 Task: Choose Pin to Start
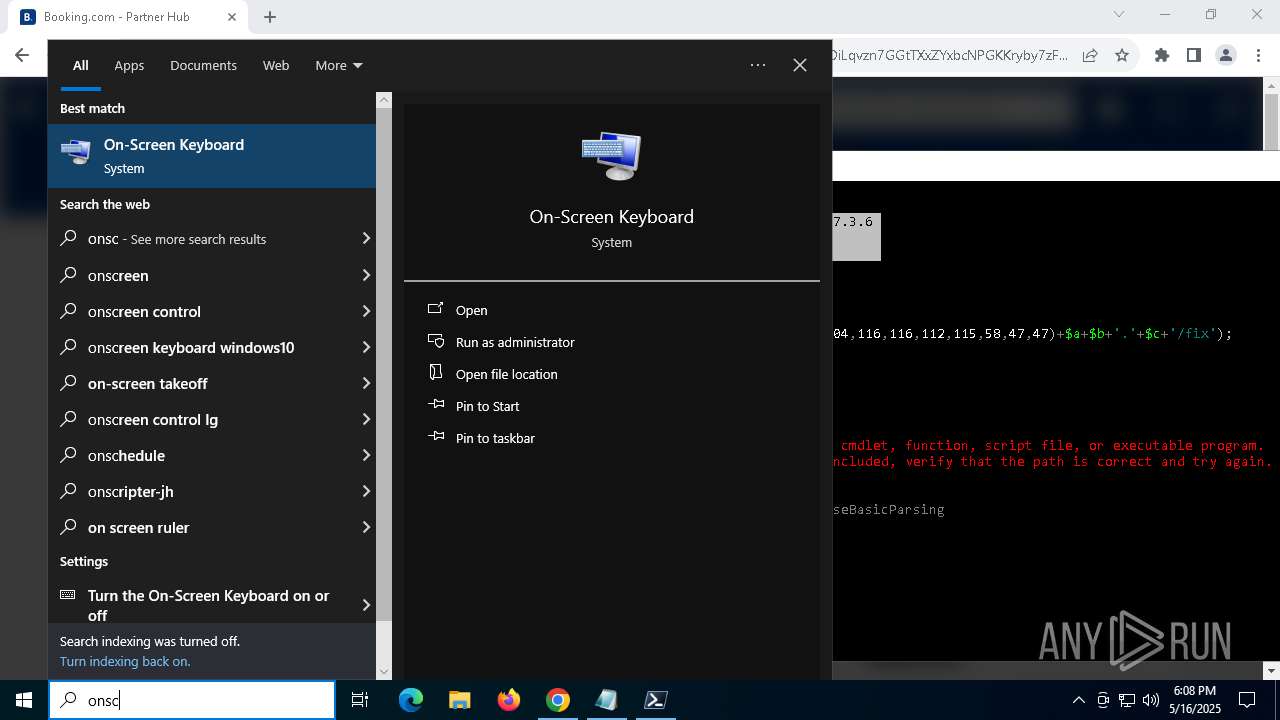[x=487, y=406]
